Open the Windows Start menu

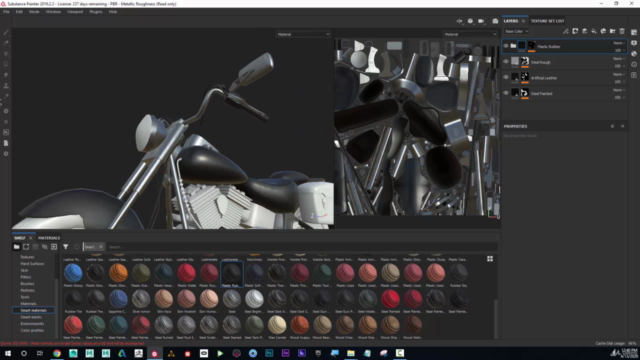tap(7, 353)
